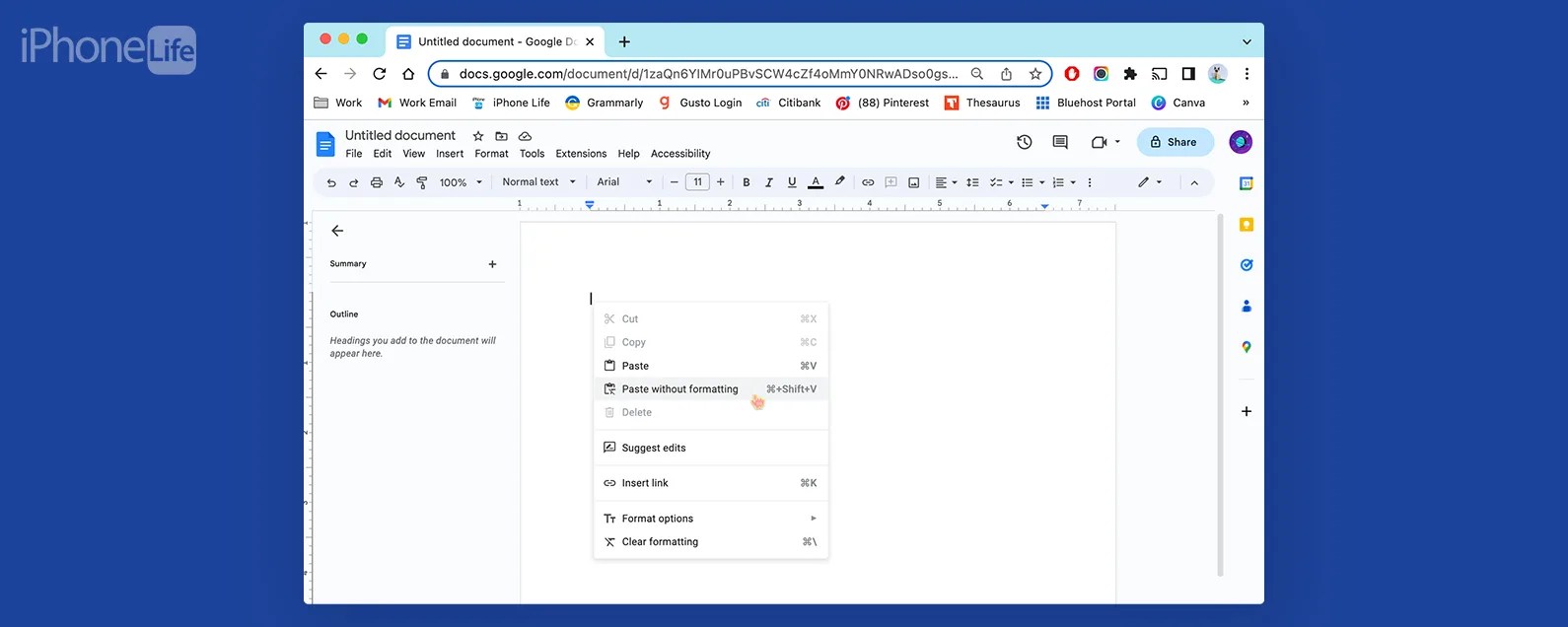Open Calendar in side panel
Viewport: 1568px width, 627px height.
point(1247,183)
